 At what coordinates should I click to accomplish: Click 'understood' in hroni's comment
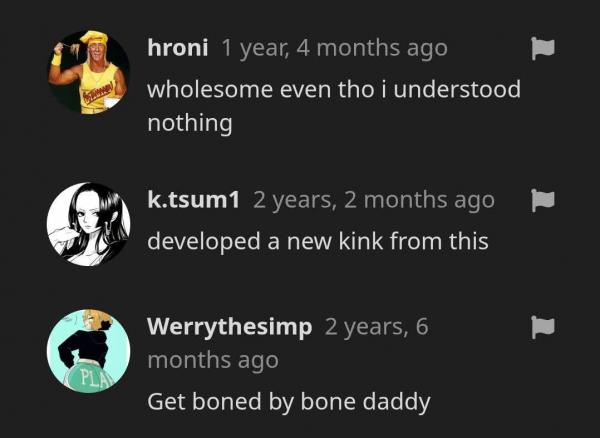point(457,90)
